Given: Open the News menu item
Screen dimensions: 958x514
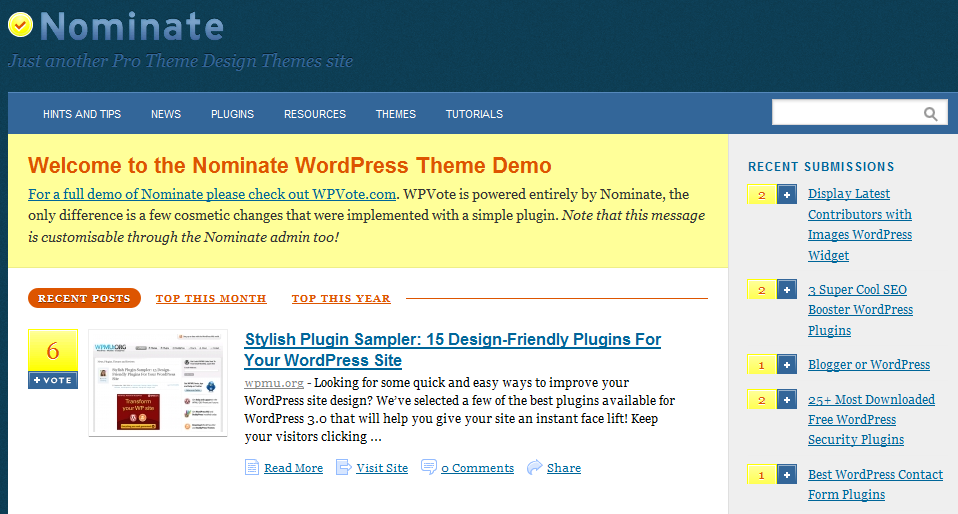Looking at the screenshot, I should 166,114.
